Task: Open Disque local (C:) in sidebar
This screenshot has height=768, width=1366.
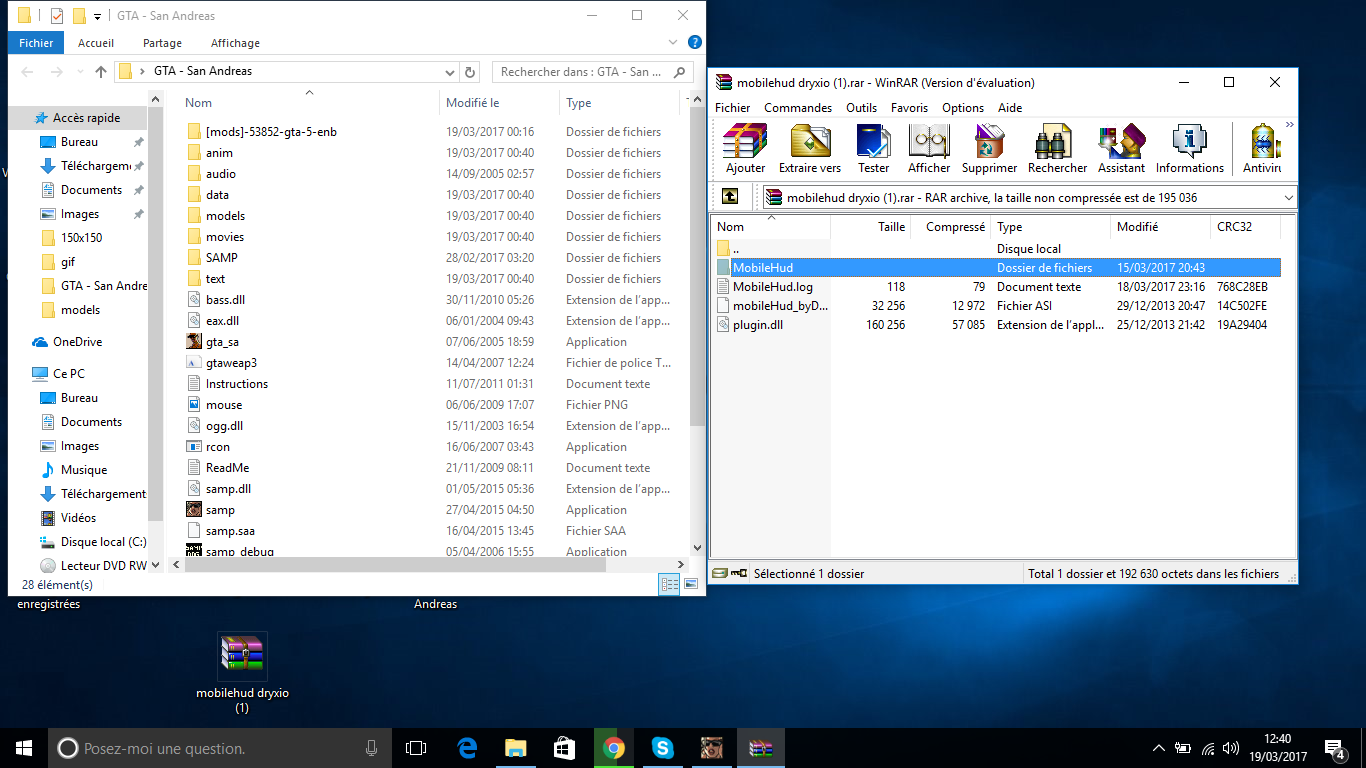Action: pyautogui.click(x=92, y=542)
